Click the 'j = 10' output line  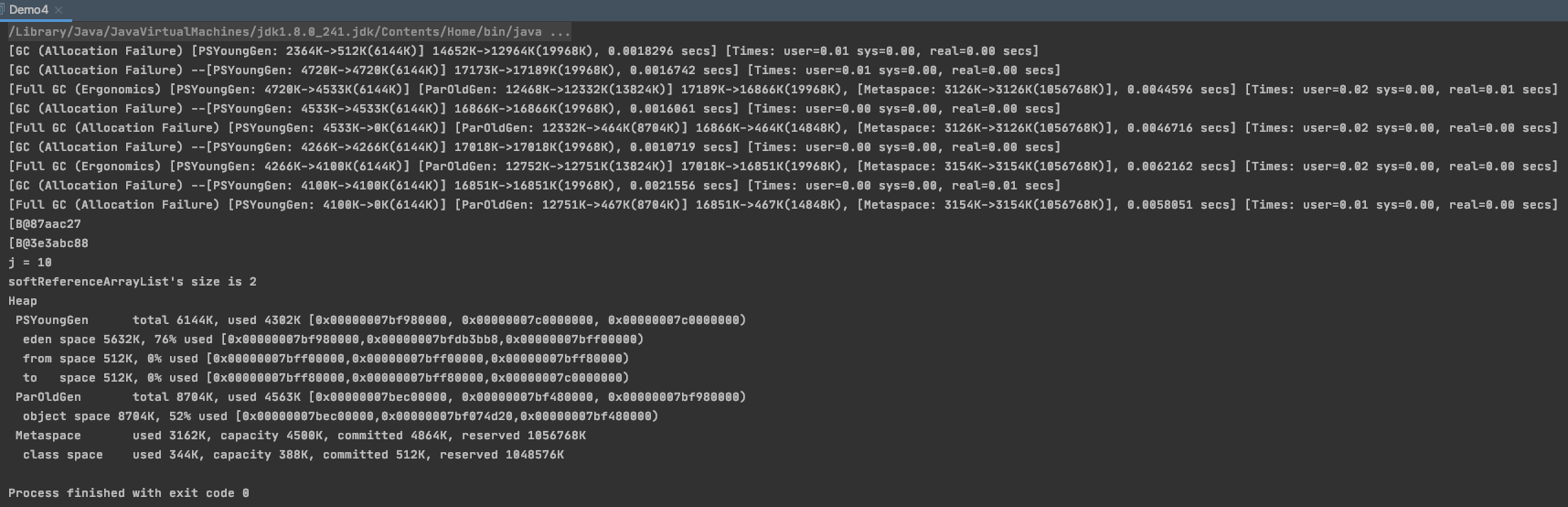30,263
